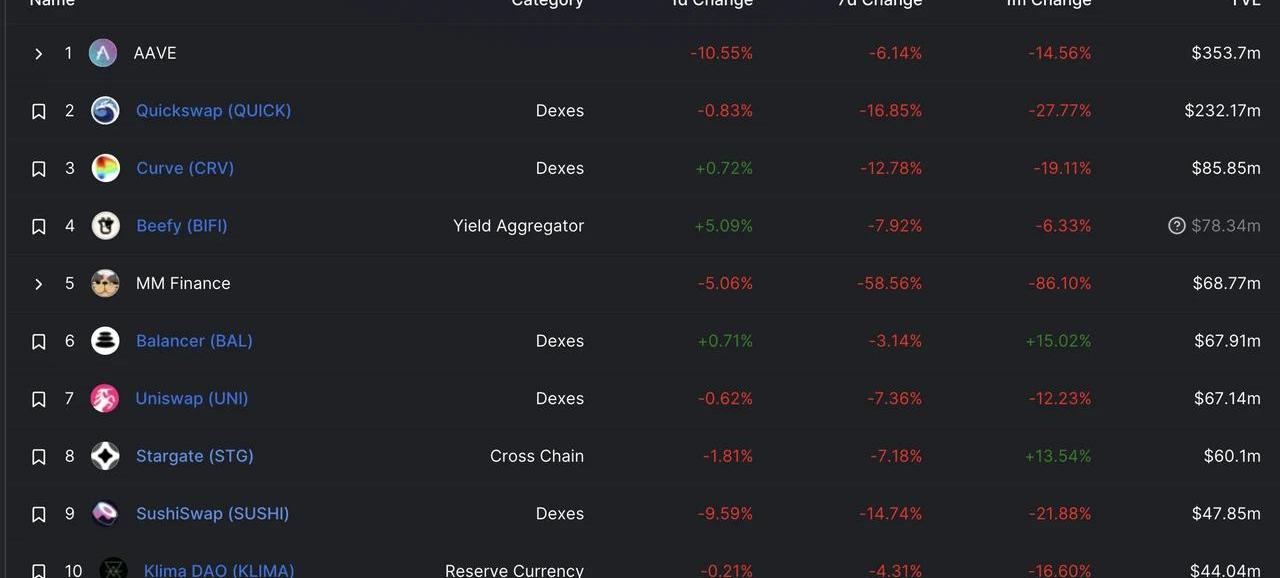Click the Stargate logo icon

click(x=105, y=456)
